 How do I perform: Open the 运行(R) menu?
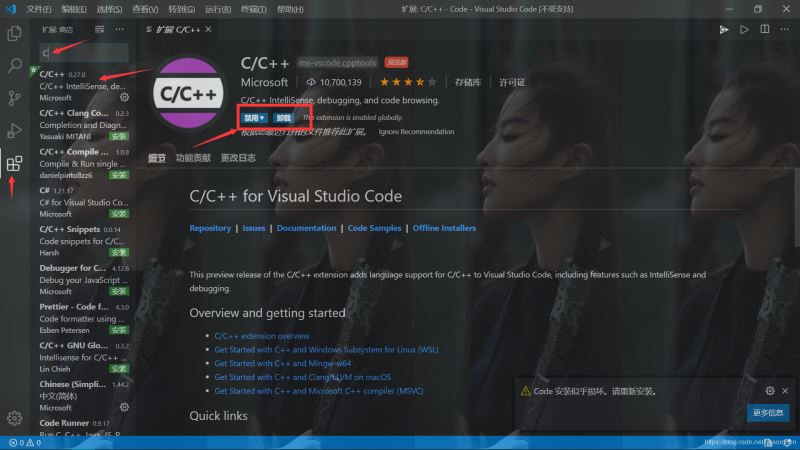(x=218, y=9)
